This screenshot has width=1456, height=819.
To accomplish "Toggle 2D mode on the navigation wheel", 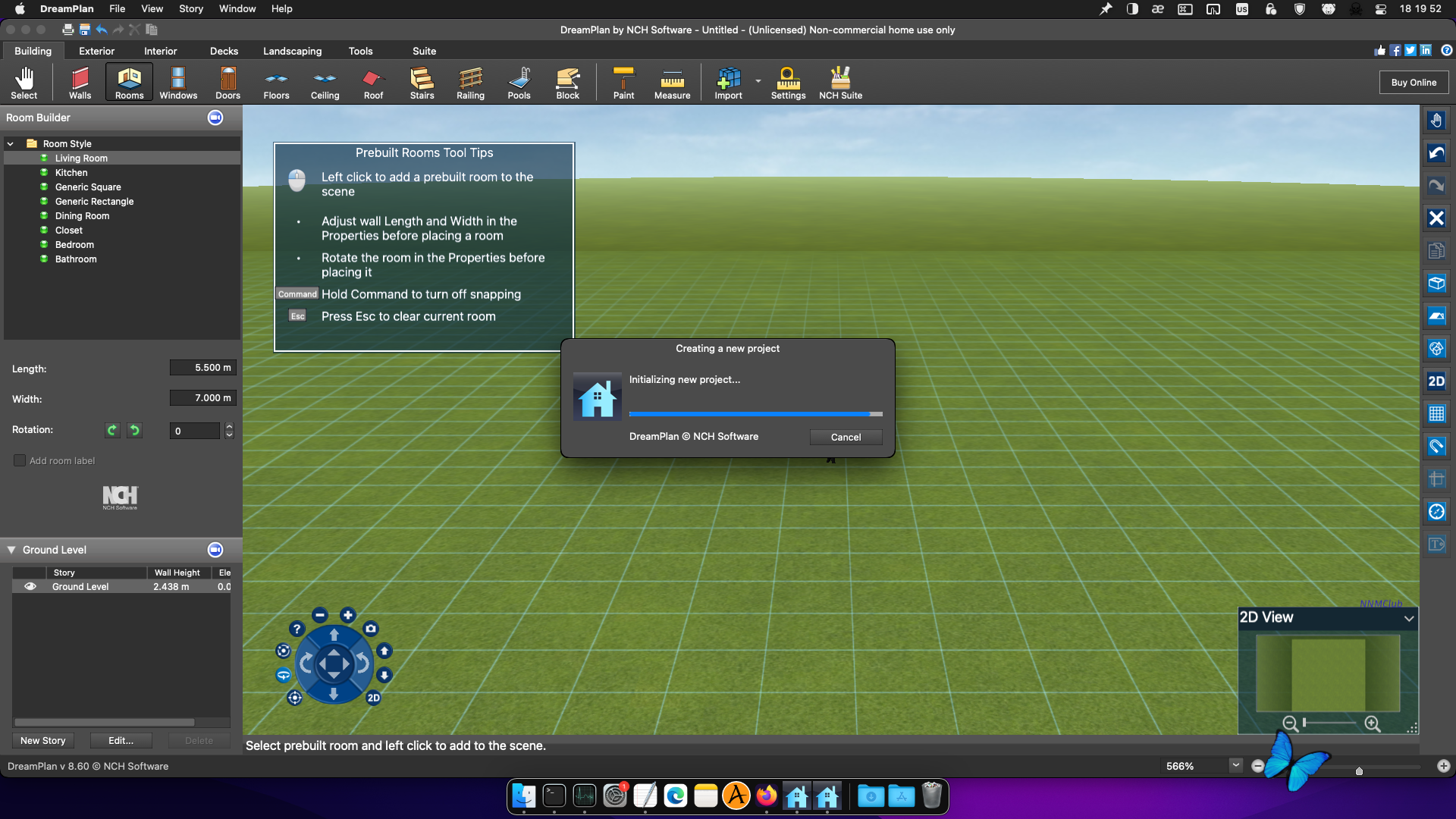I will (x=373, y=698).
